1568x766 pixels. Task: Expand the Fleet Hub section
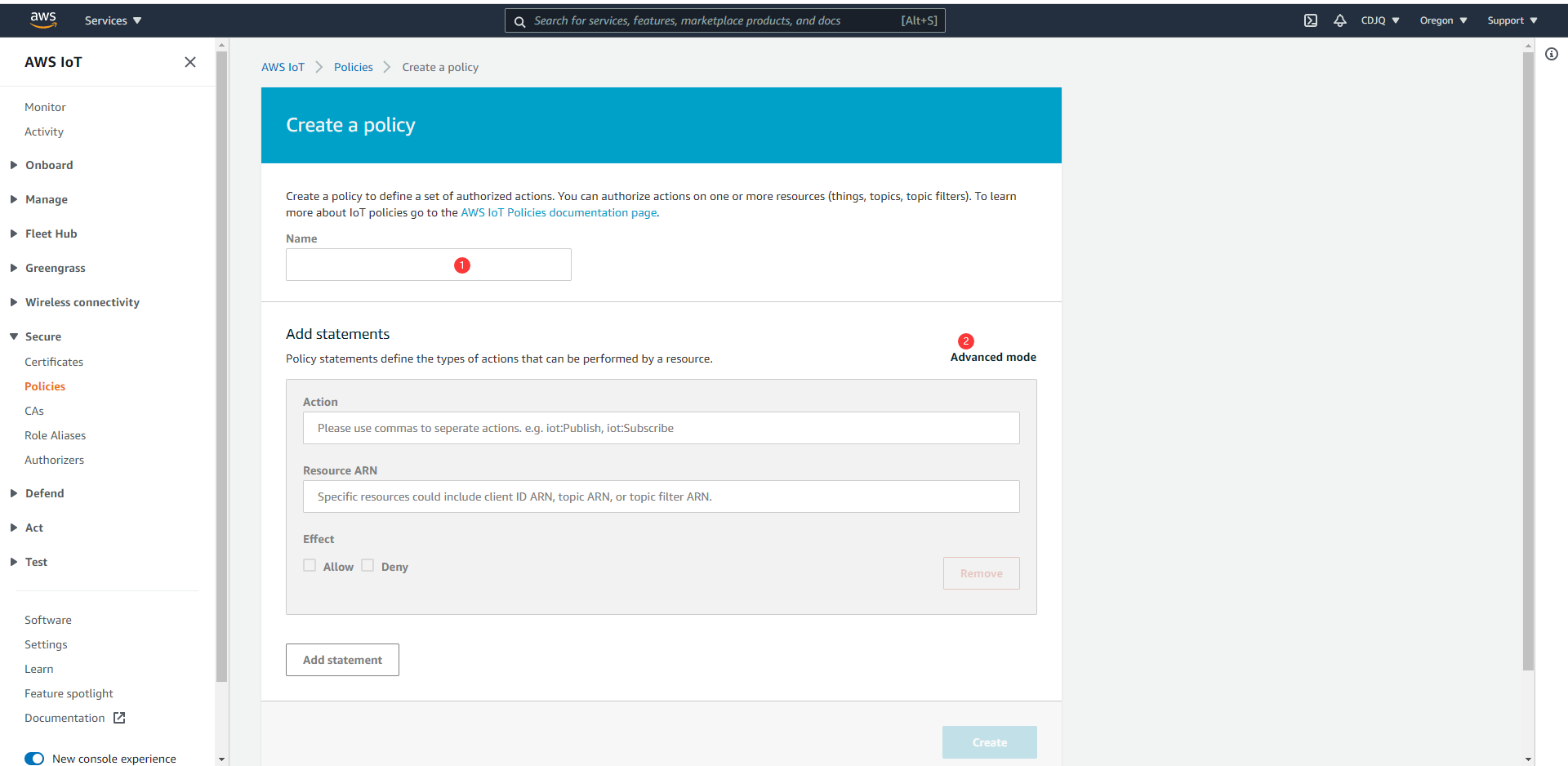tap(43, 234)
